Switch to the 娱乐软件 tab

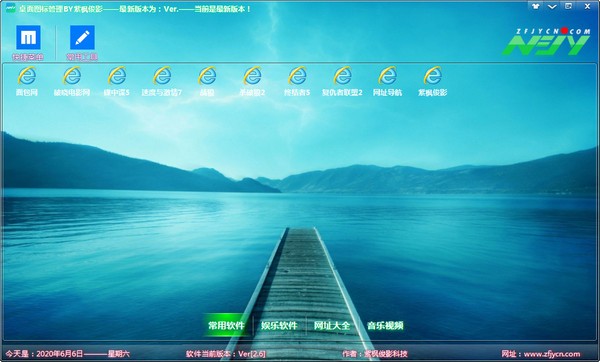(279, 326)
